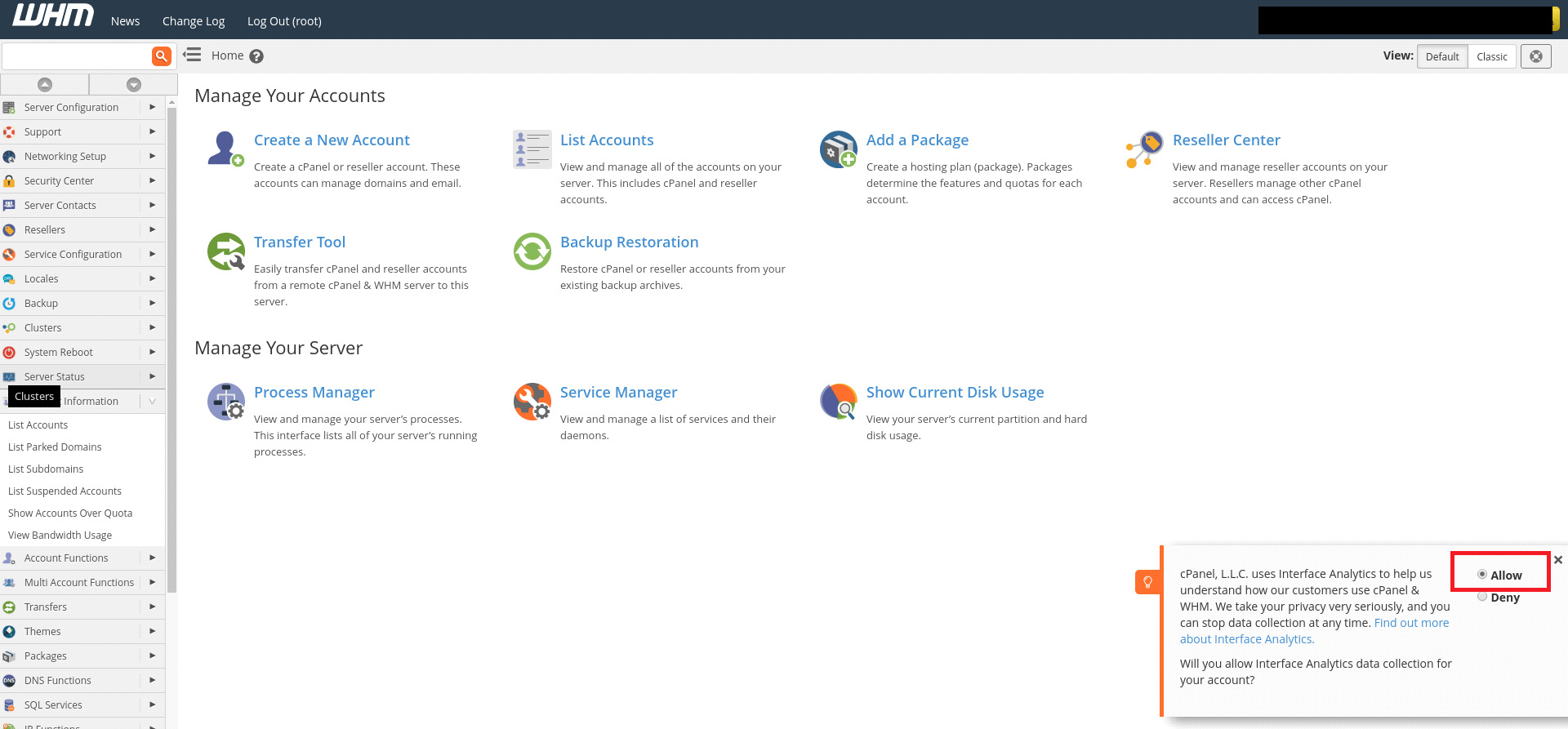Switch to the Classic view tab

coord(1491,56)
